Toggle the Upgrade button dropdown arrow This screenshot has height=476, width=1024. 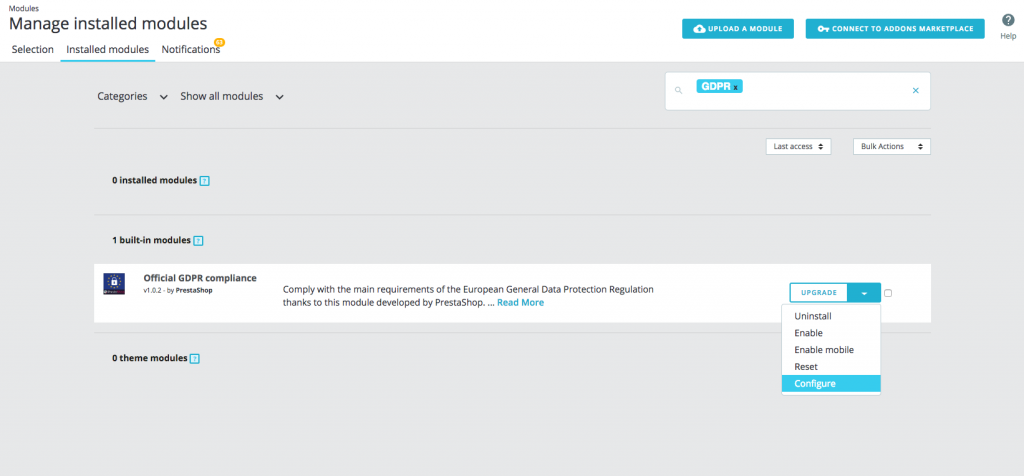click(864, 293)
